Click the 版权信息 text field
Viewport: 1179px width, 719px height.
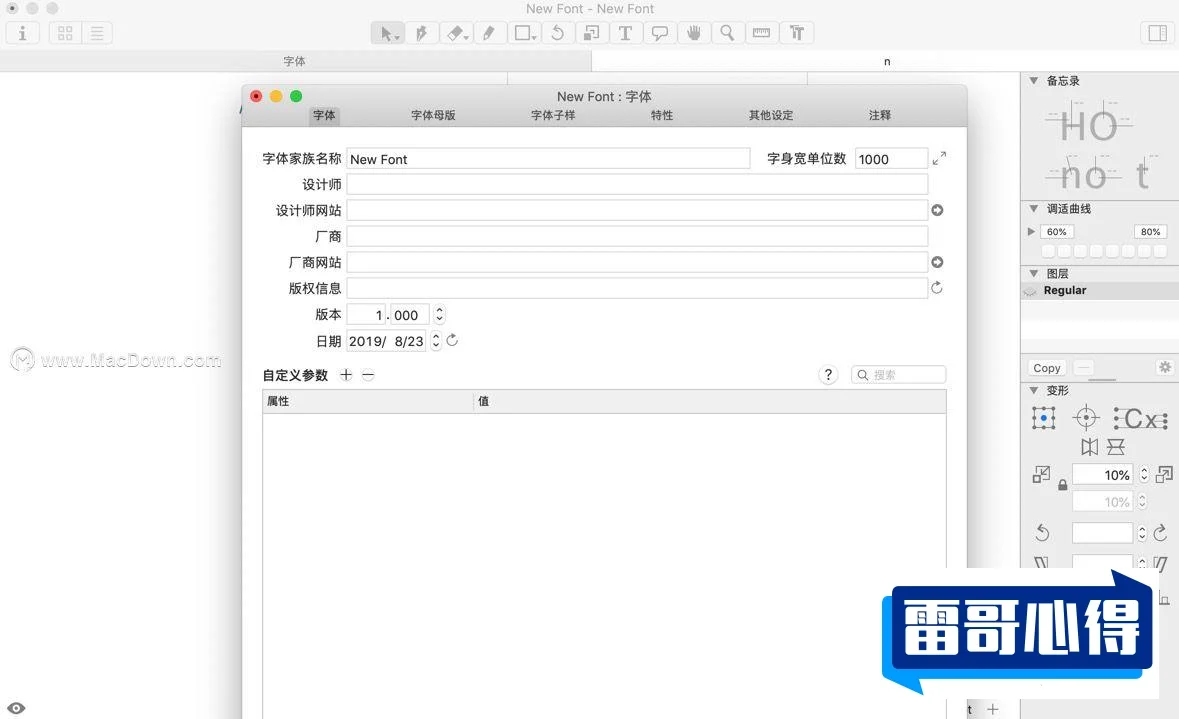637,288
